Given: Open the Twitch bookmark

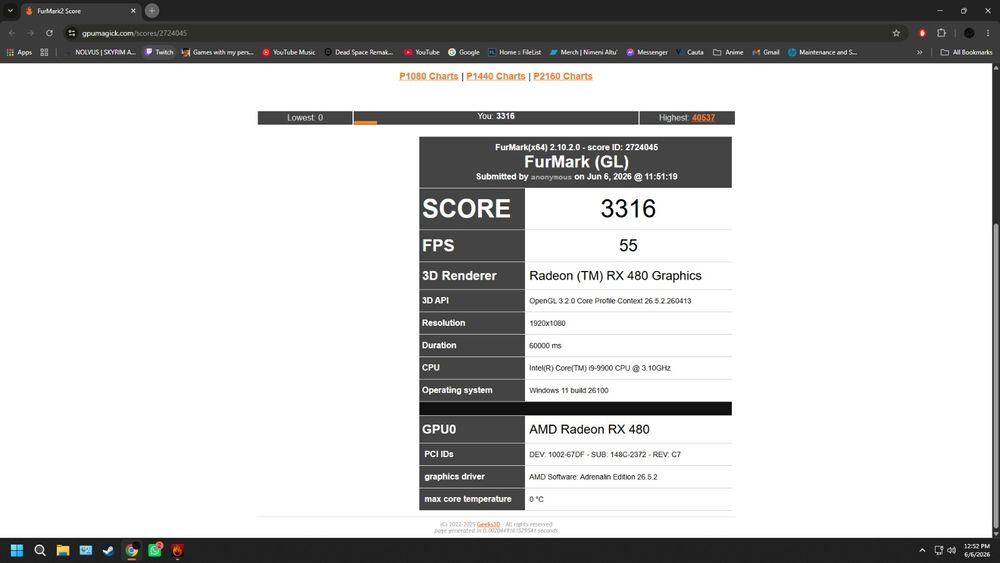Looking at the screenshot, I should (x=159, y=52).
